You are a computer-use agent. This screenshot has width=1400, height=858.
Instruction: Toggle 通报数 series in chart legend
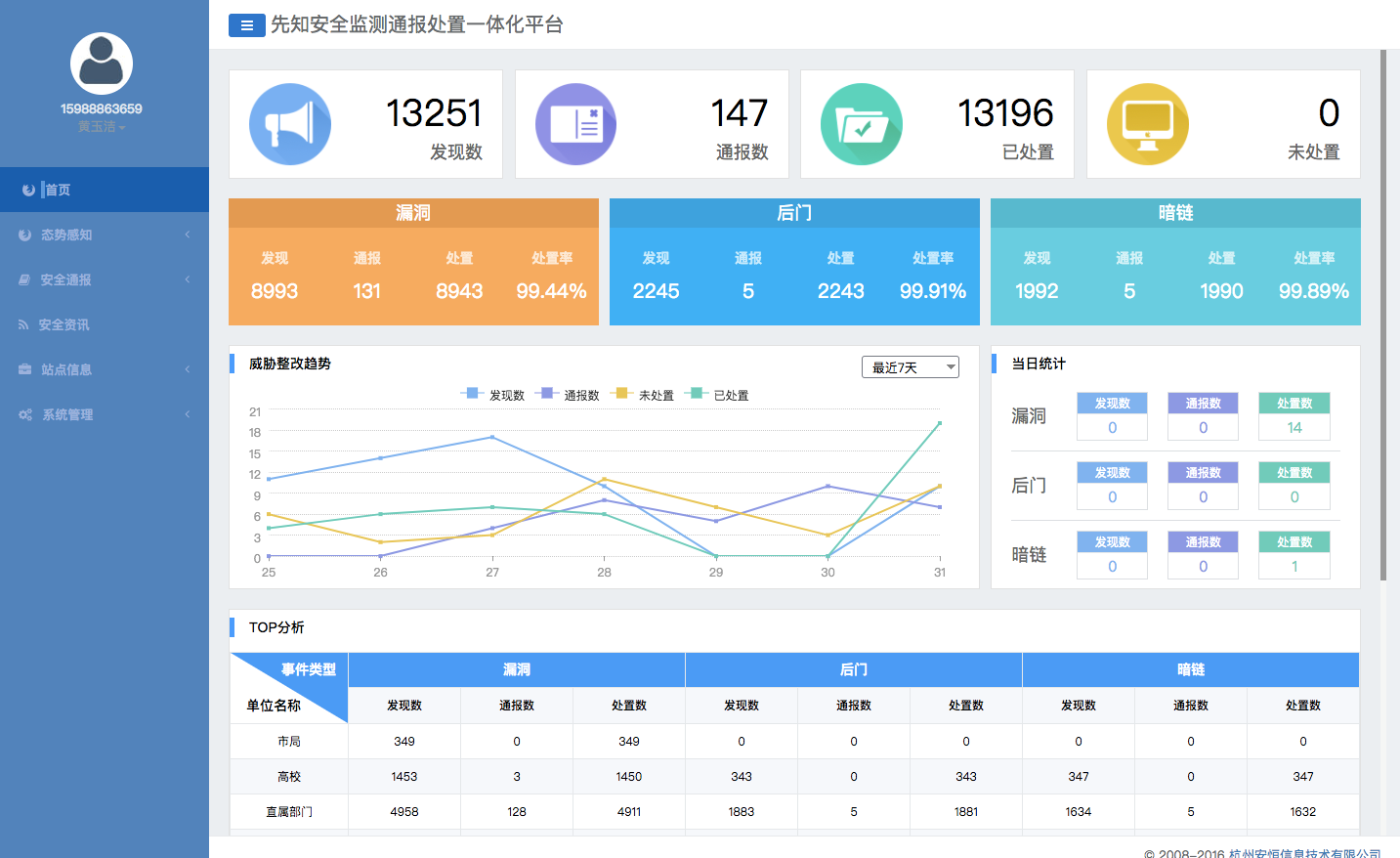tap(568, 395)
